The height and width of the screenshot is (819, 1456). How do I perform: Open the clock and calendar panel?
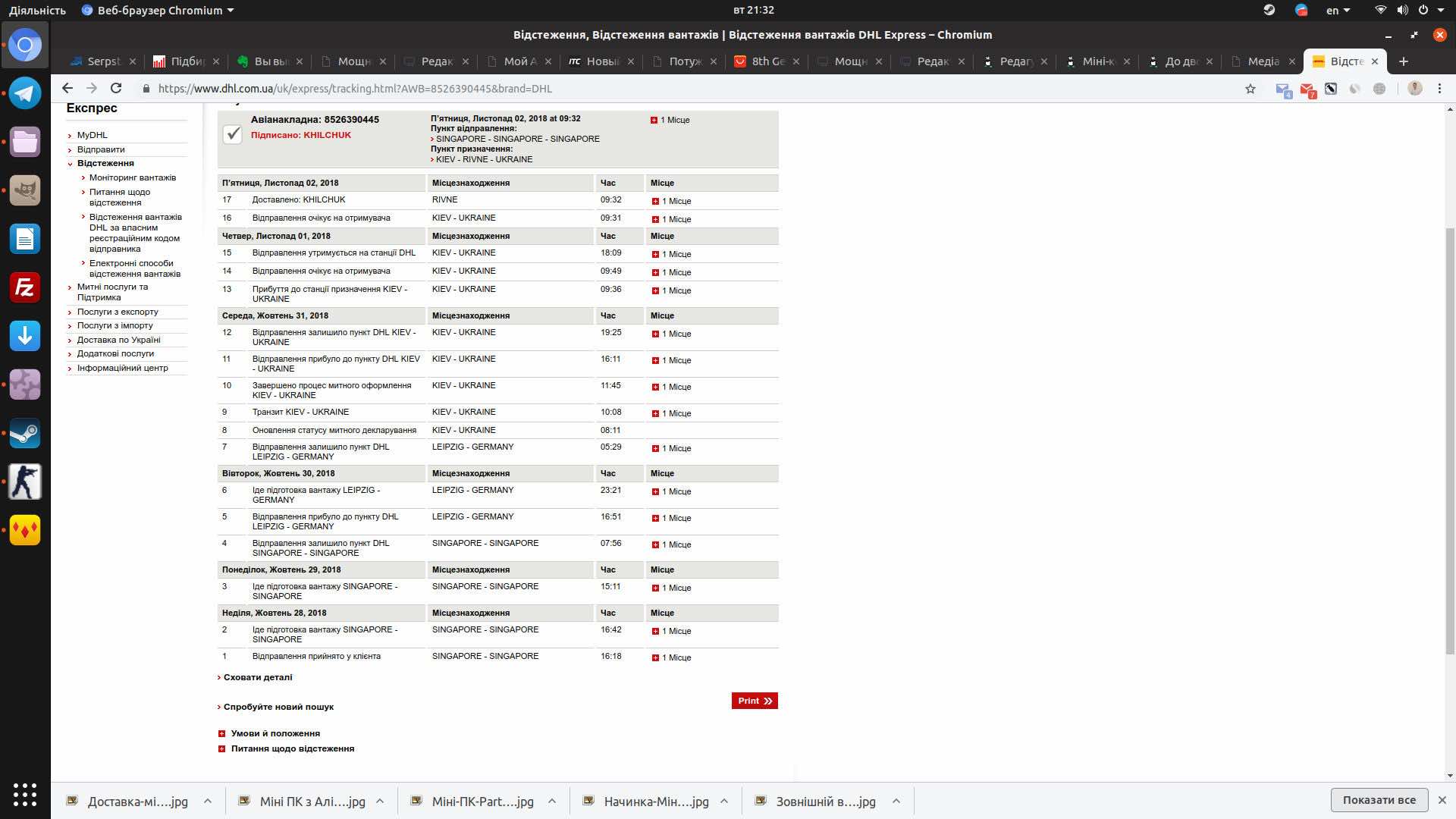754,10
